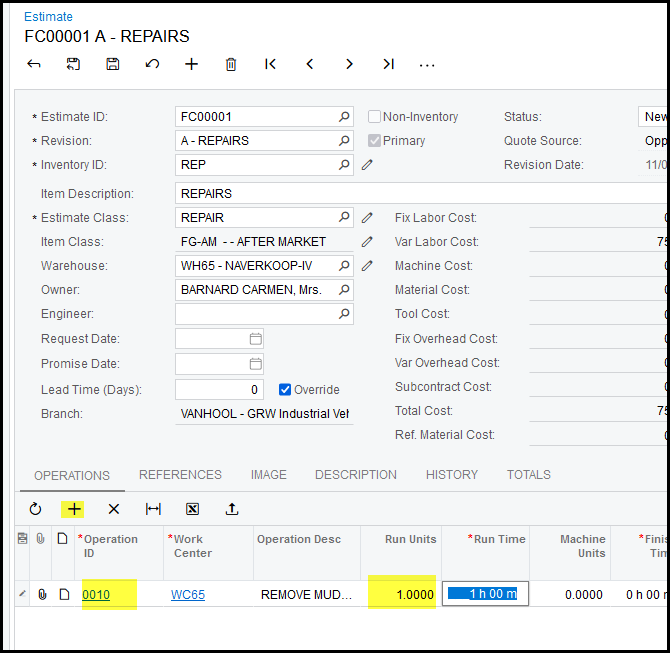Open the TOTALS tab
Viewport: 670px width, 653px height.
pyautogui.click(x=528, y=475)
